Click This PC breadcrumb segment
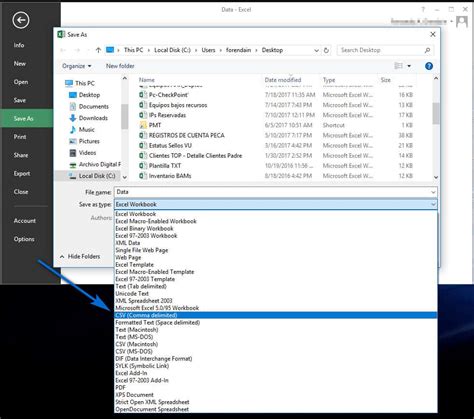The width and height of the screenshot is (474, 419). point(133,50)
